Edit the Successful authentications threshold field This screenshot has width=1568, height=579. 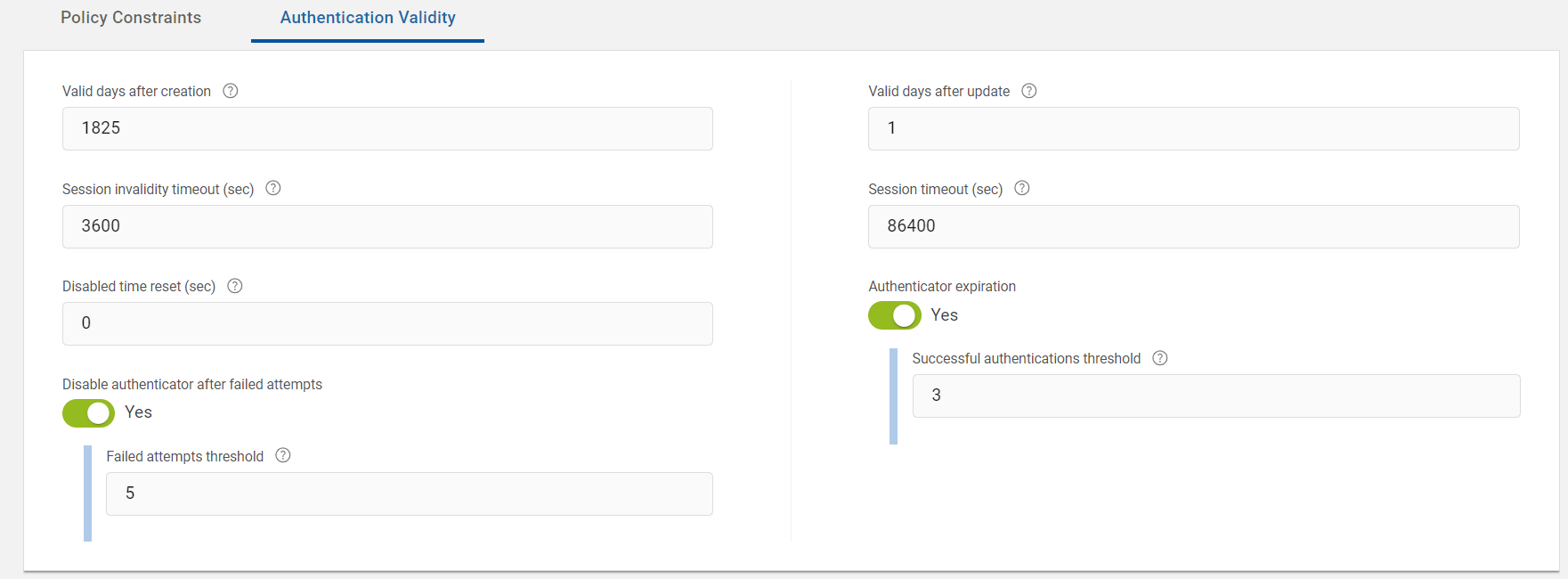point(1215,396)
